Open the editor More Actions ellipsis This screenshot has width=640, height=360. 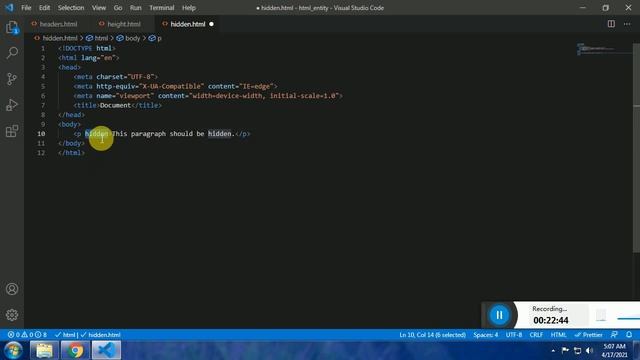point(627,24)
